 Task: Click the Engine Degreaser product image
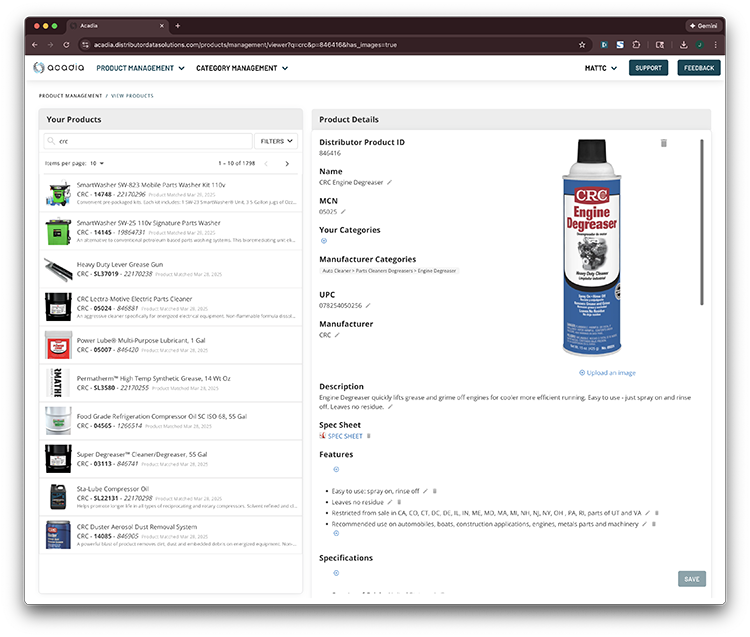592,247
